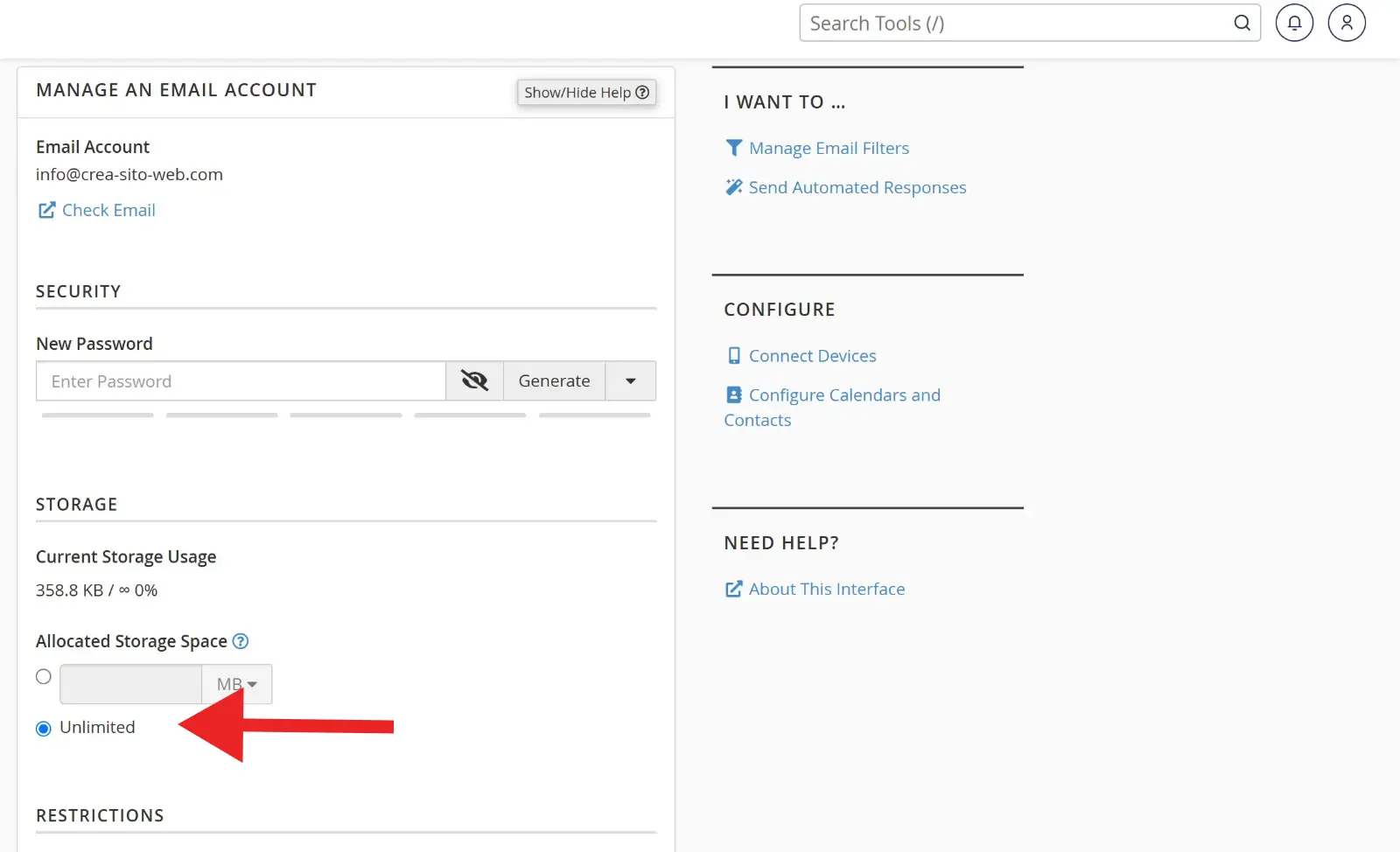The width and height of the screenshot is (1400, 852).
Task: Open the MB storage unit dropdown
Action: pyautogui.click(x=236, y=684)
